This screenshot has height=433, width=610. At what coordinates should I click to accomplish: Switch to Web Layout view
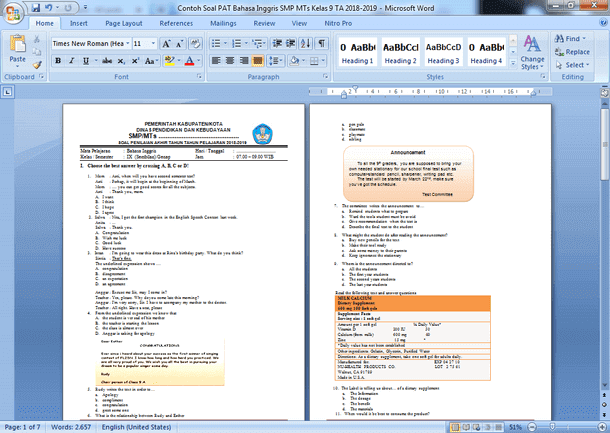(477, 427)
